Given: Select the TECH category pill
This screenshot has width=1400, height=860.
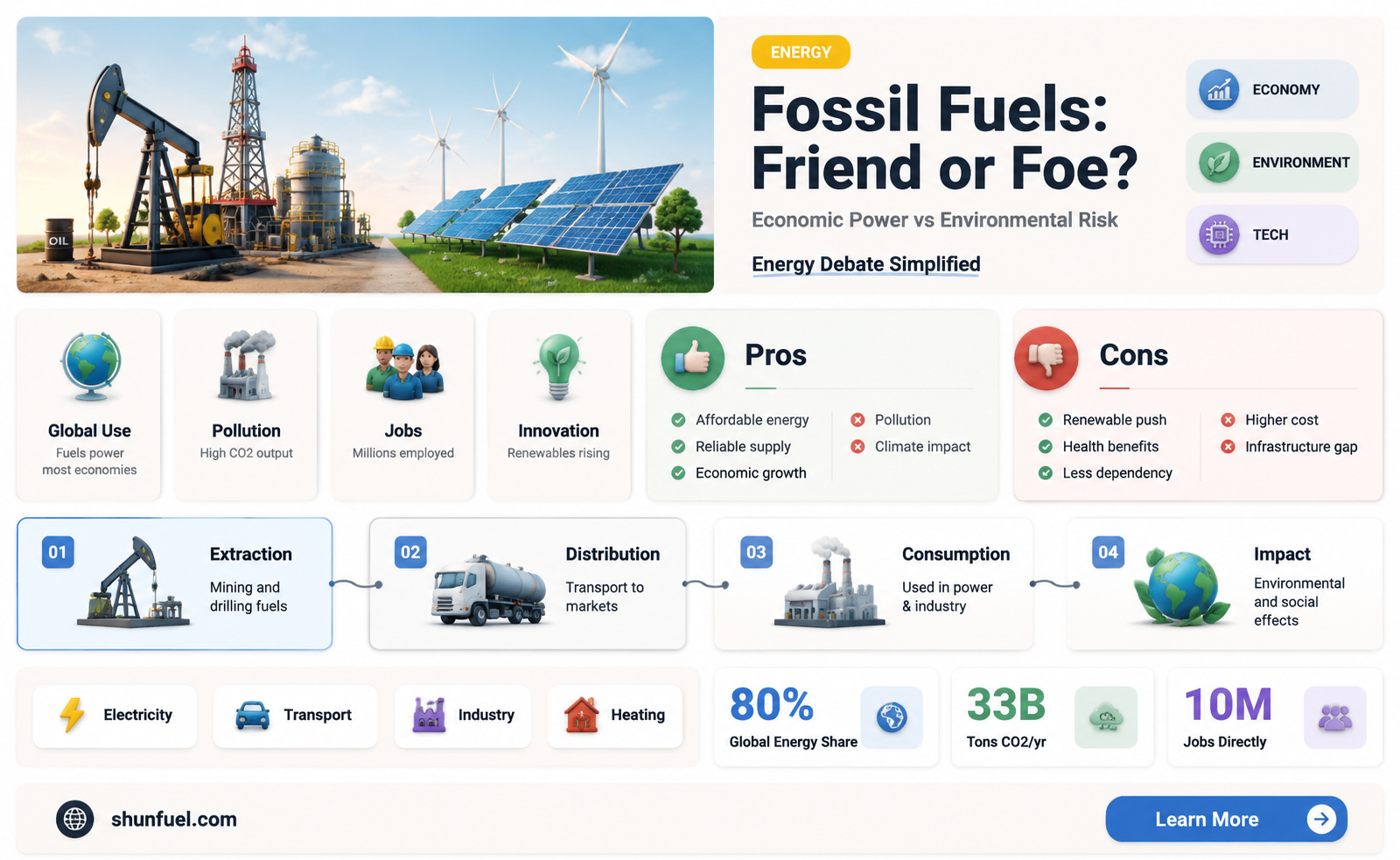Looking at the screenshot, I should pos(1272,234).
